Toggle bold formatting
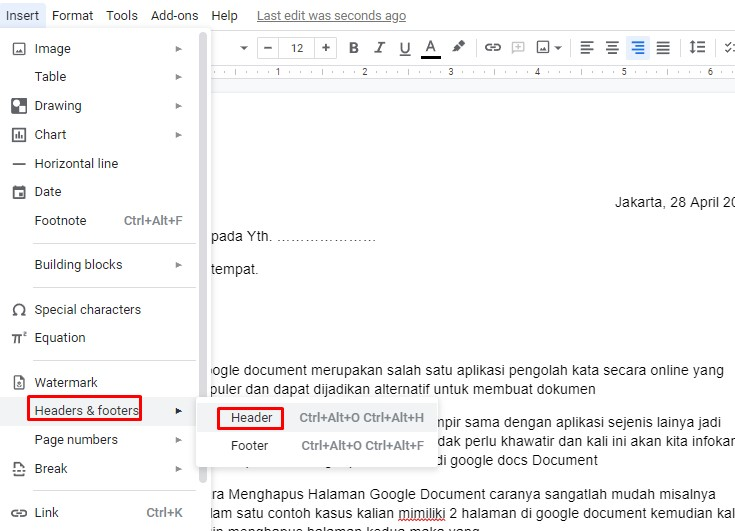The height and width of the screenshot is (531, 735). (354, 48)
